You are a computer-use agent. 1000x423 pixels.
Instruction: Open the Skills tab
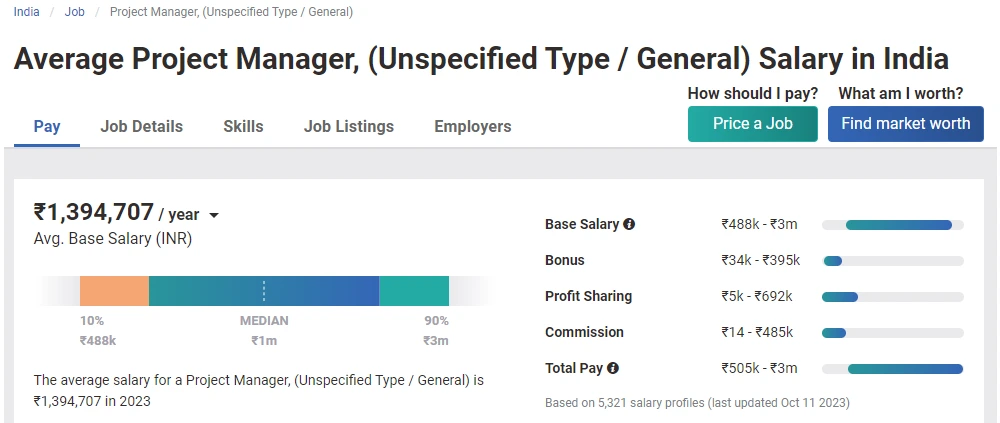click(x=243, y=126)
